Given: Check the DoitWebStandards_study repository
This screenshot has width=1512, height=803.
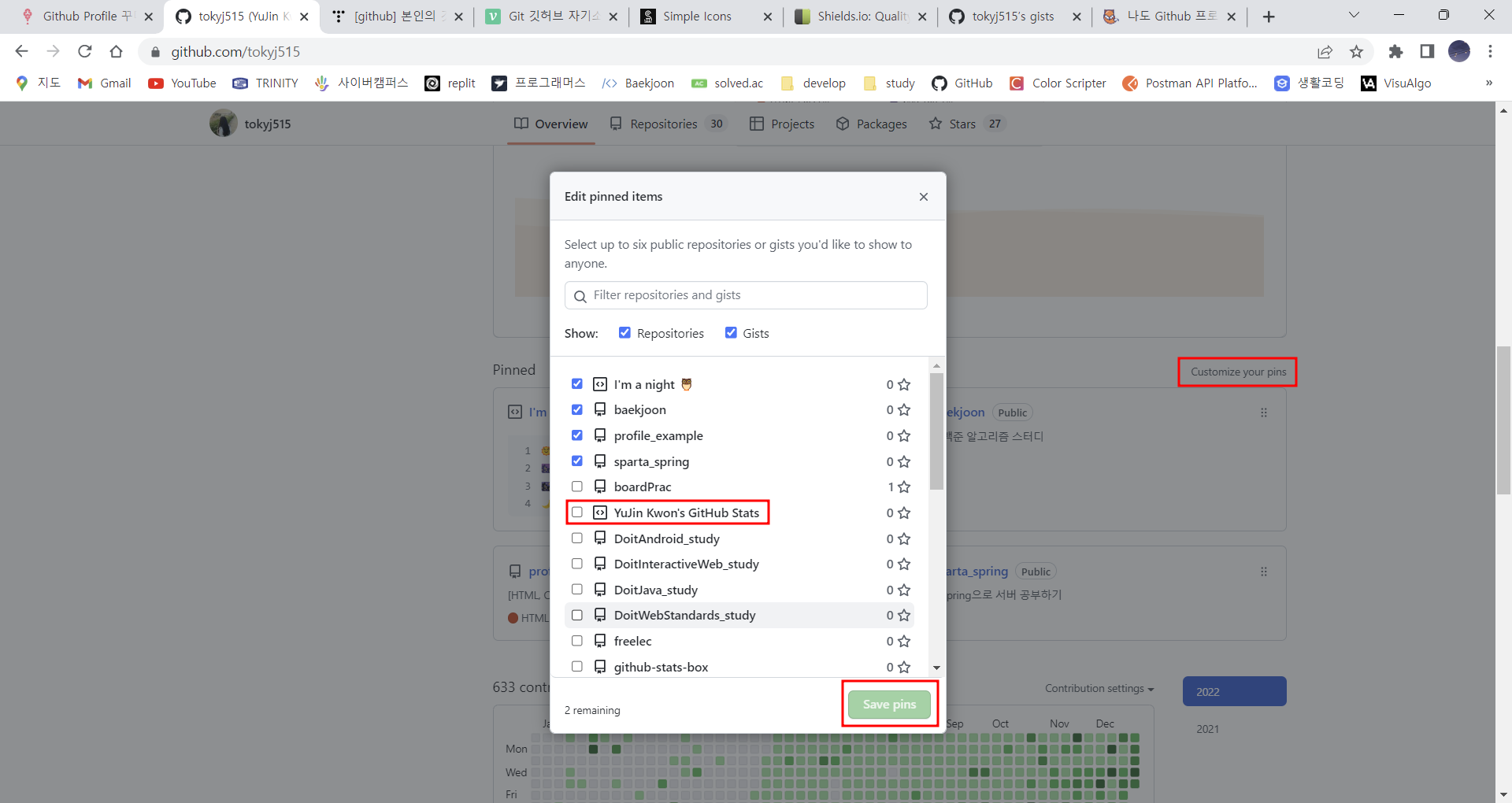Looking at the screenshot, I should [x=577, y=615].
